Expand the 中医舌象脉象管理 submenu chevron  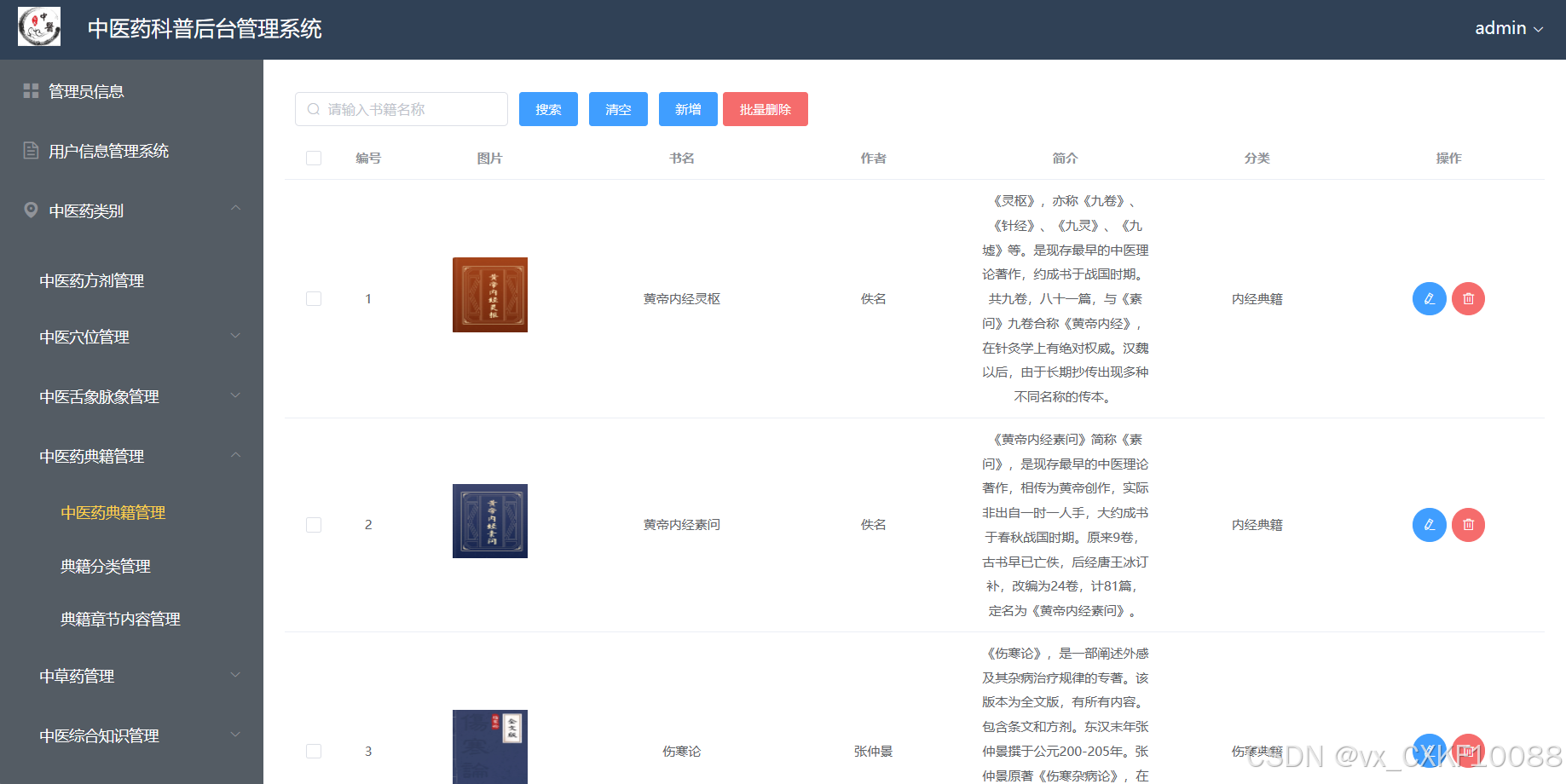[x=235, y=395]
